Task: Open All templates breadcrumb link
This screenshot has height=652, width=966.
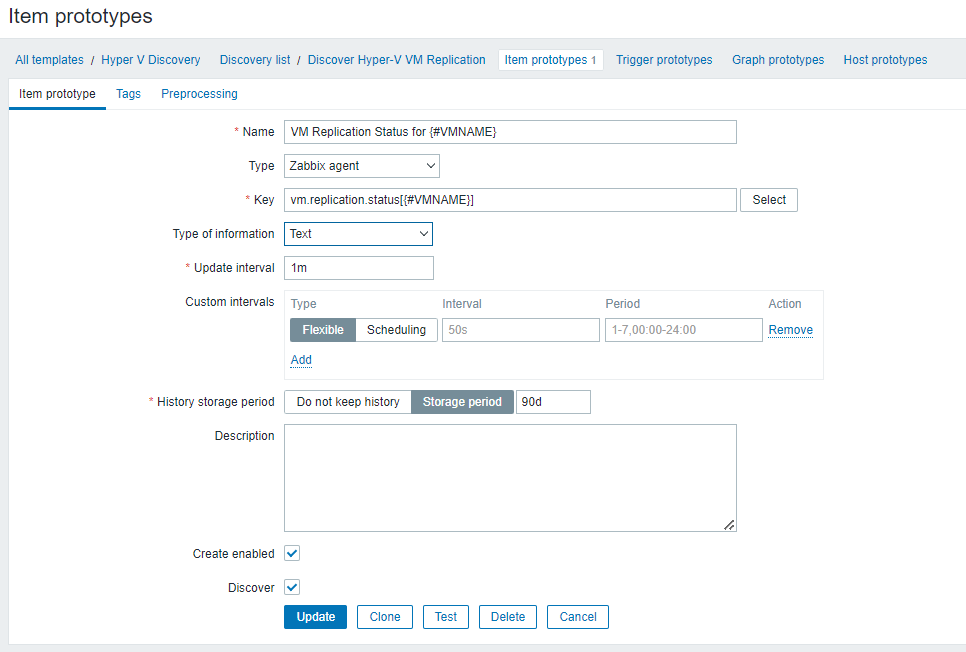Action: tap(49, 60)
